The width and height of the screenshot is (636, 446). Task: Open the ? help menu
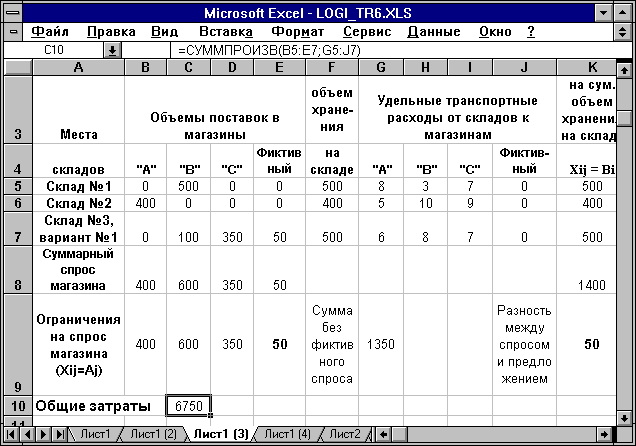pos(531,32)
